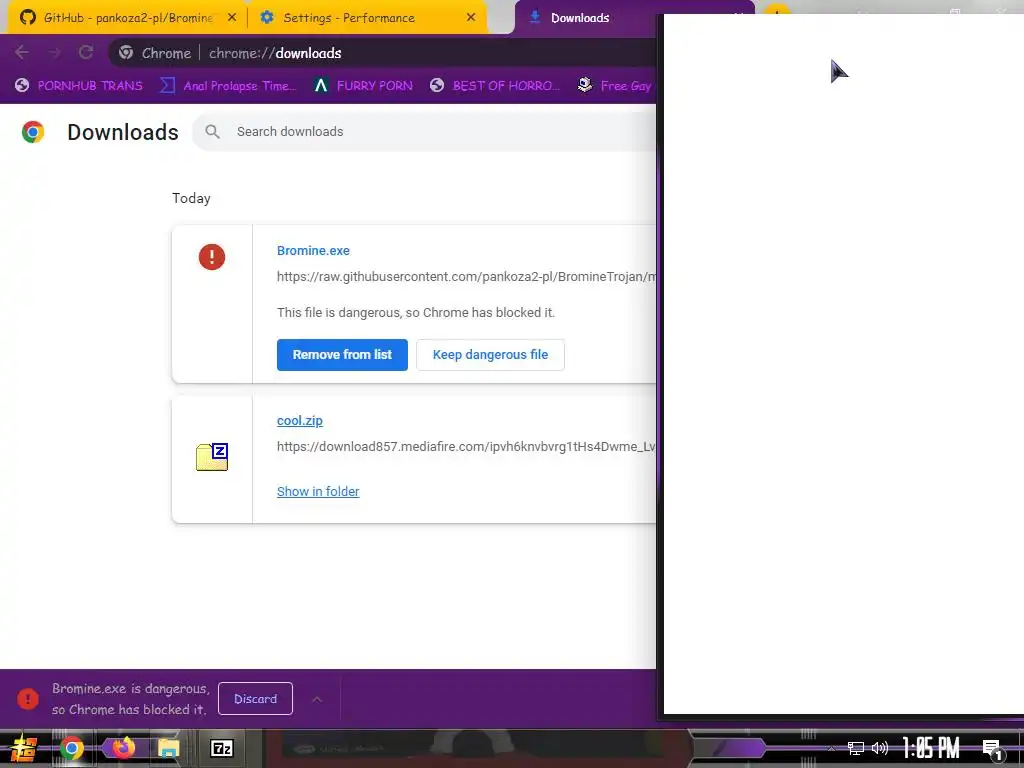Viewport: 1024px width, 768px height.
Task: Click the magnifier icon in Search downloads
Action: pos(212,131)
